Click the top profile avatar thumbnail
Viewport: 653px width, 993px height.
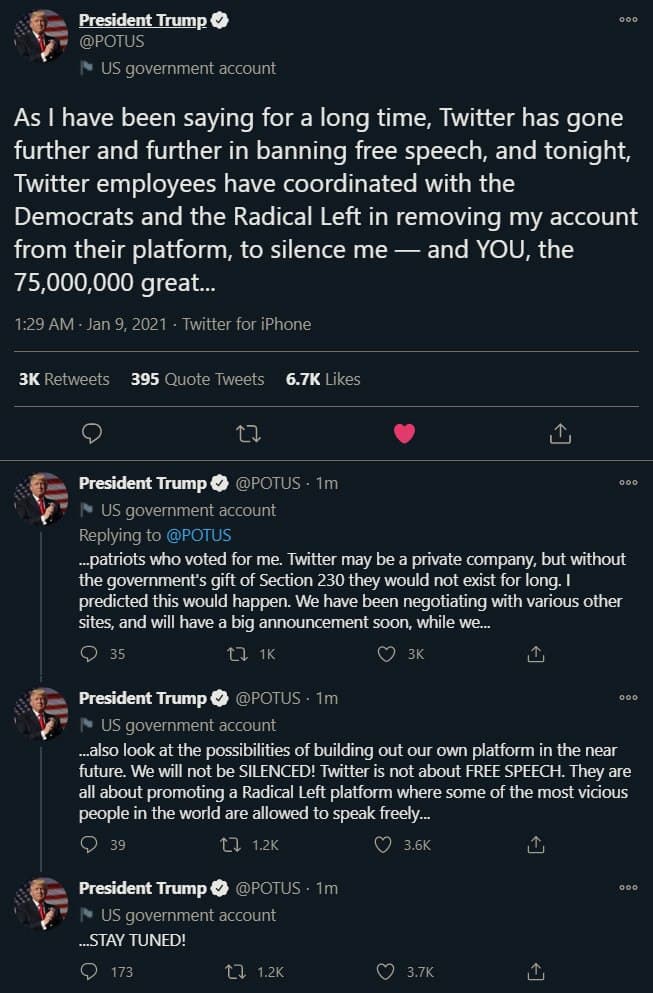[x=41, y=38]
